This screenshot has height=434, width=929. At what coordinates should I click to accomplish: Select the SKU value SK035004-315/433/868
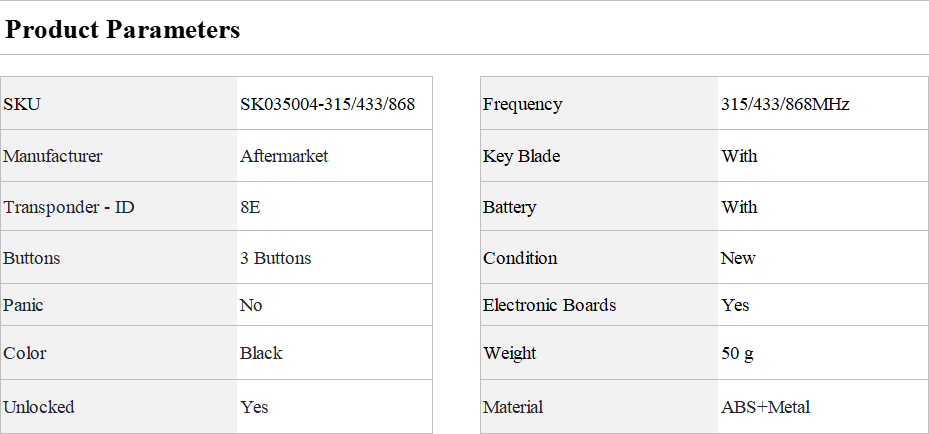(x=327, y=104)
